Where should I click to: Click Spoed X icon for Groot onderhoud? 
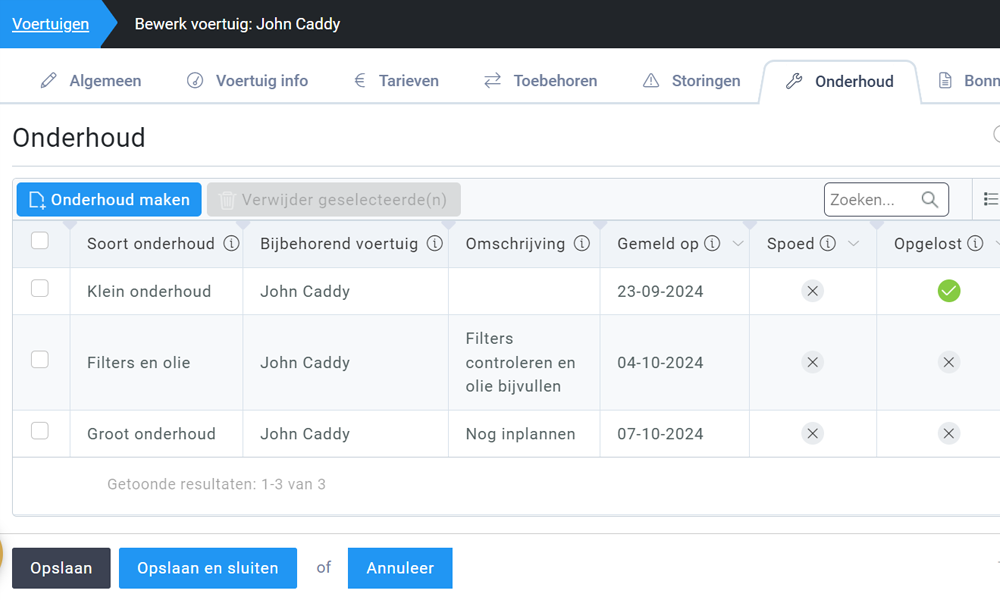pyautogui.click(x=813, y=433)
